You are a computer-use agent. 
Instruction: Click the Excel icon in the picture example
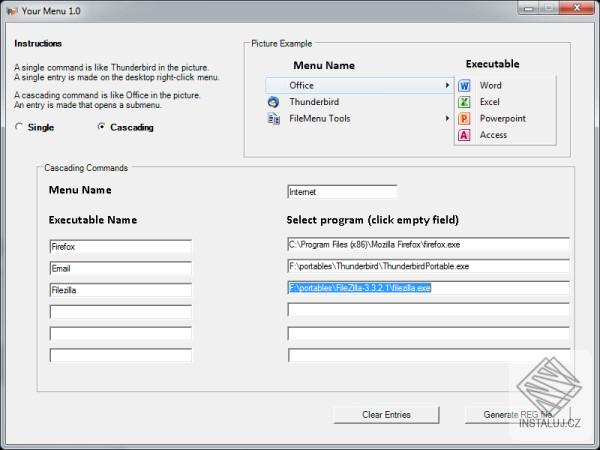(464, 102)
